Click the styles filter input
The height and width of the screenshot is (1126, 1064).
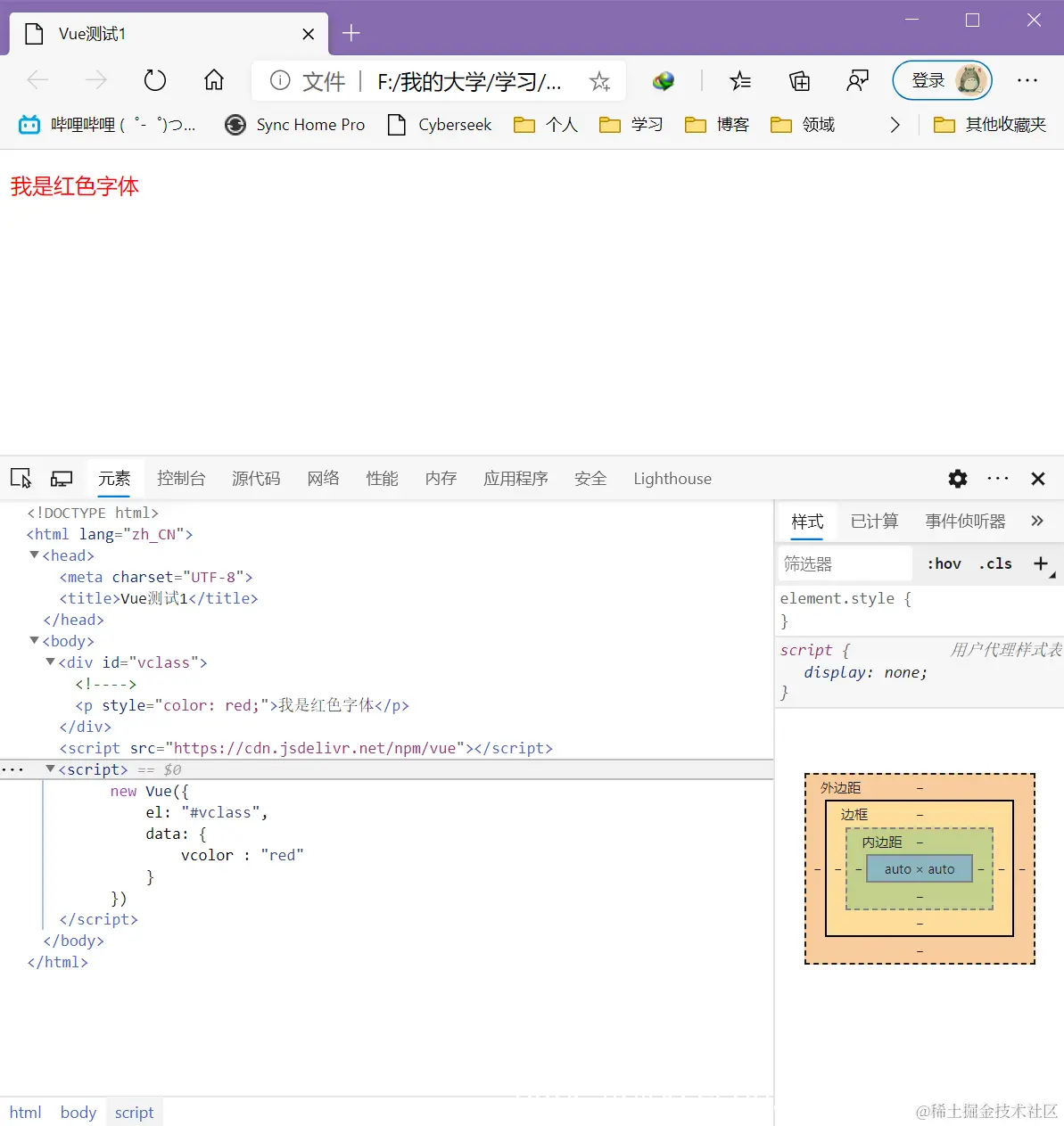coord(845,563)
